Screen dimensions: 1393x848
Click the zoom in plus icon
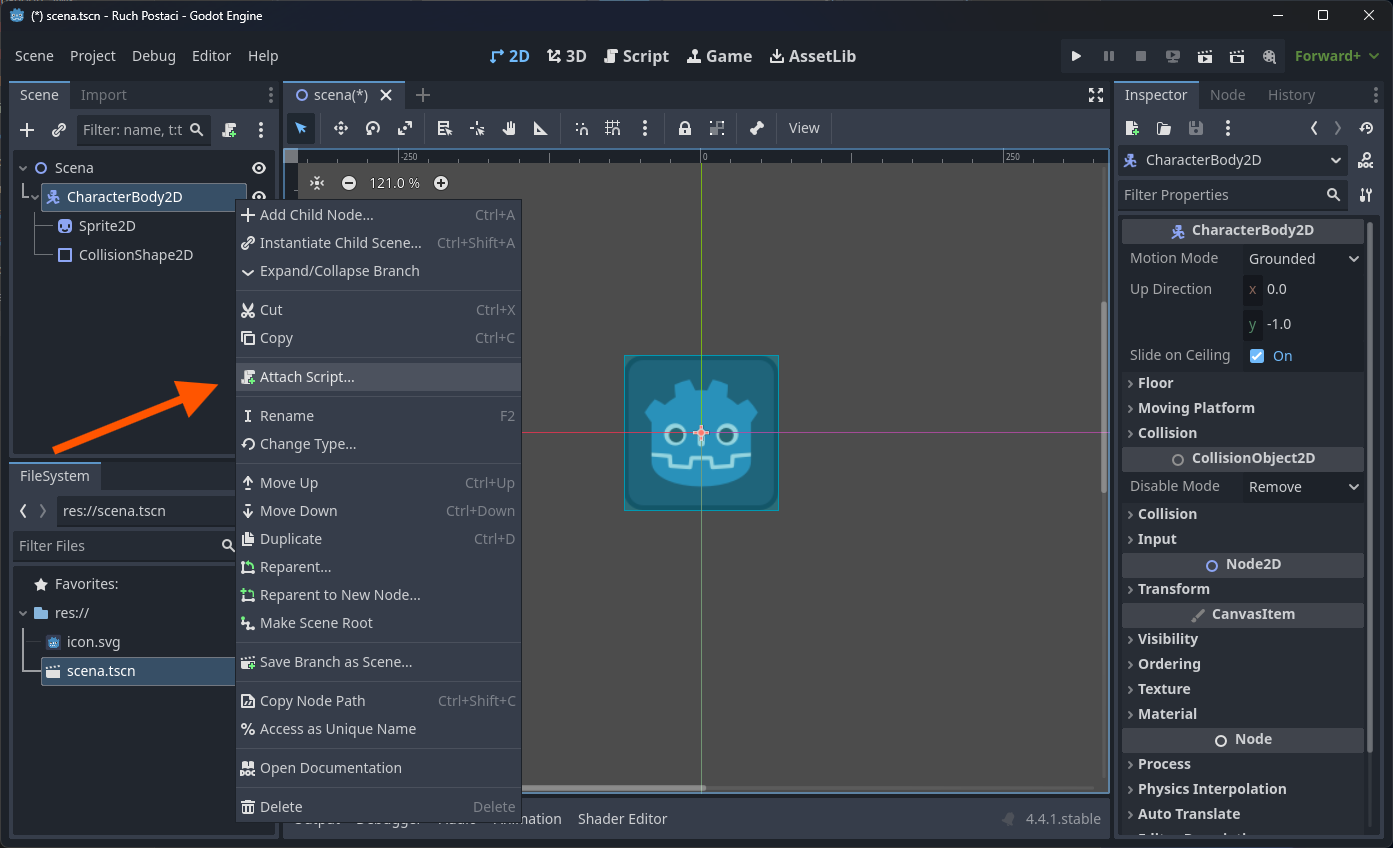tap(441, 183)
